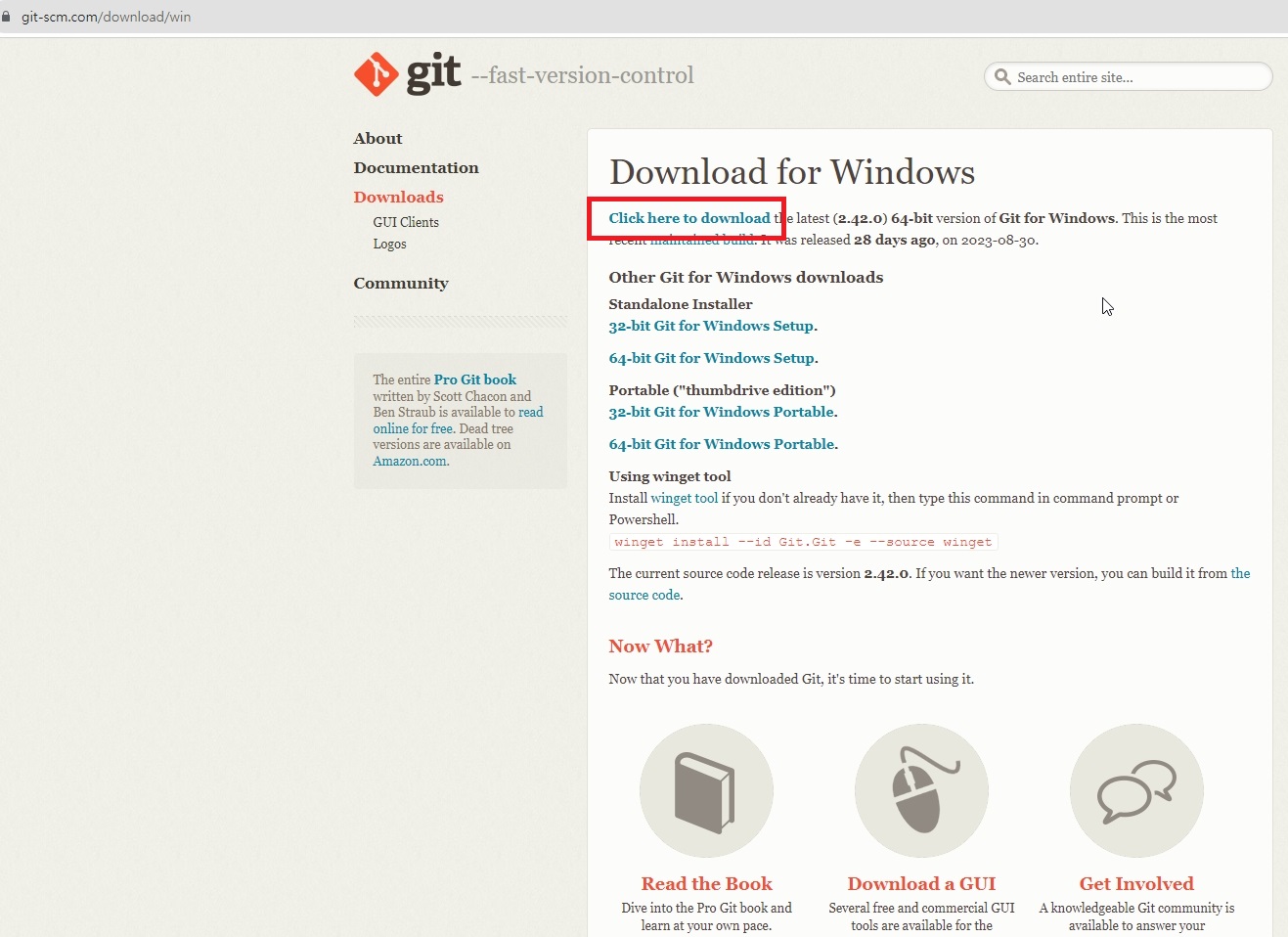Click the --fast-version-control tagline
1288x937 pixels.
click(x=582, y=75)
